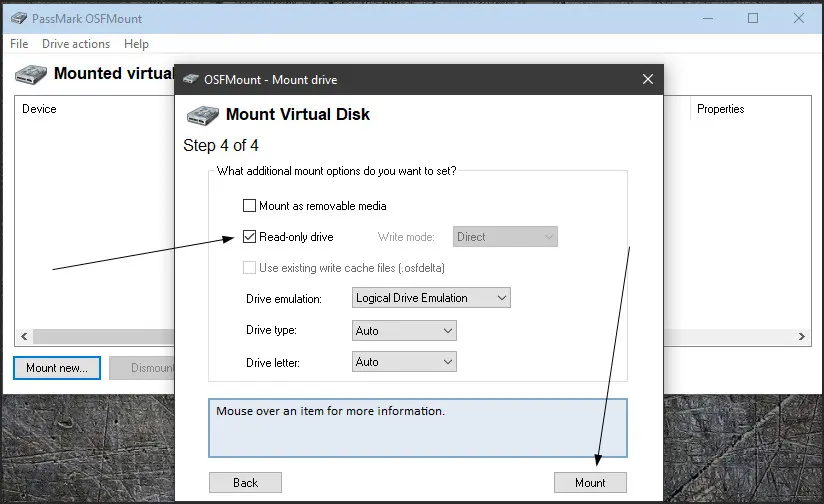Screen dimensions: 824x504
Task: Open the Drive actions menu
Action: (76, 44)
